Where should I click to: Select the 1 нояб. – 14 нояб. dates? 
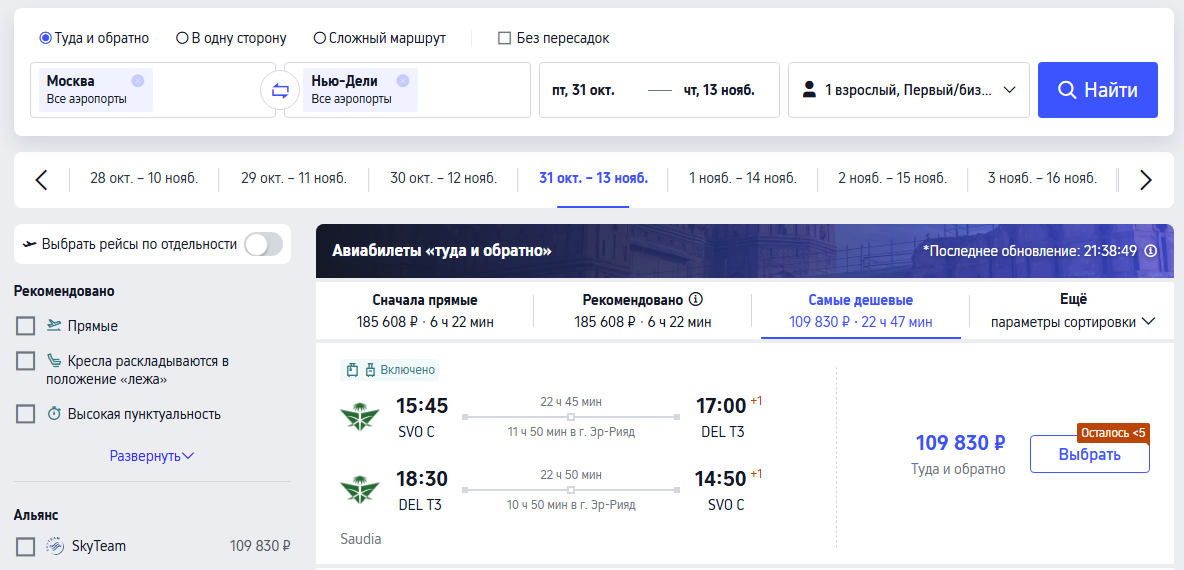click(742, 179)
